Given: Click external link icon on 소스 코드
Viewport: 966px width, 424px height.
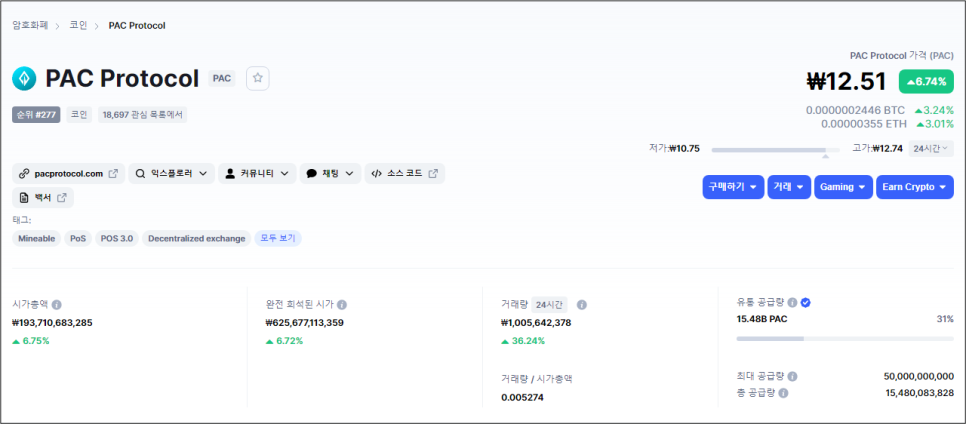Looking at the screenshot, I should pyautogui.click(x=433, y=174).
